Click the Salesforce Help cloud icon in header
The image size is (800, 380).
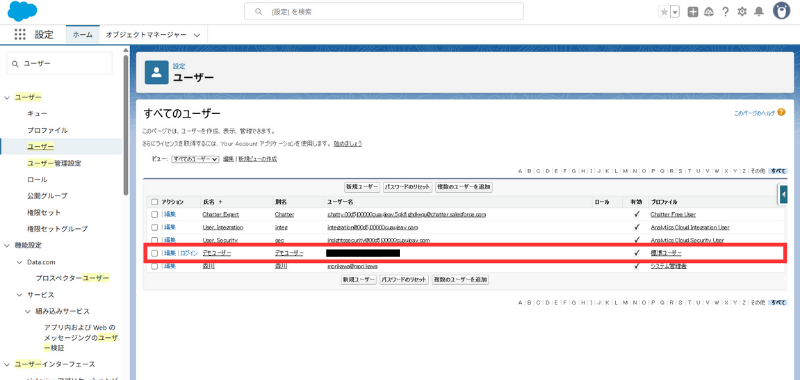[708, 12]
